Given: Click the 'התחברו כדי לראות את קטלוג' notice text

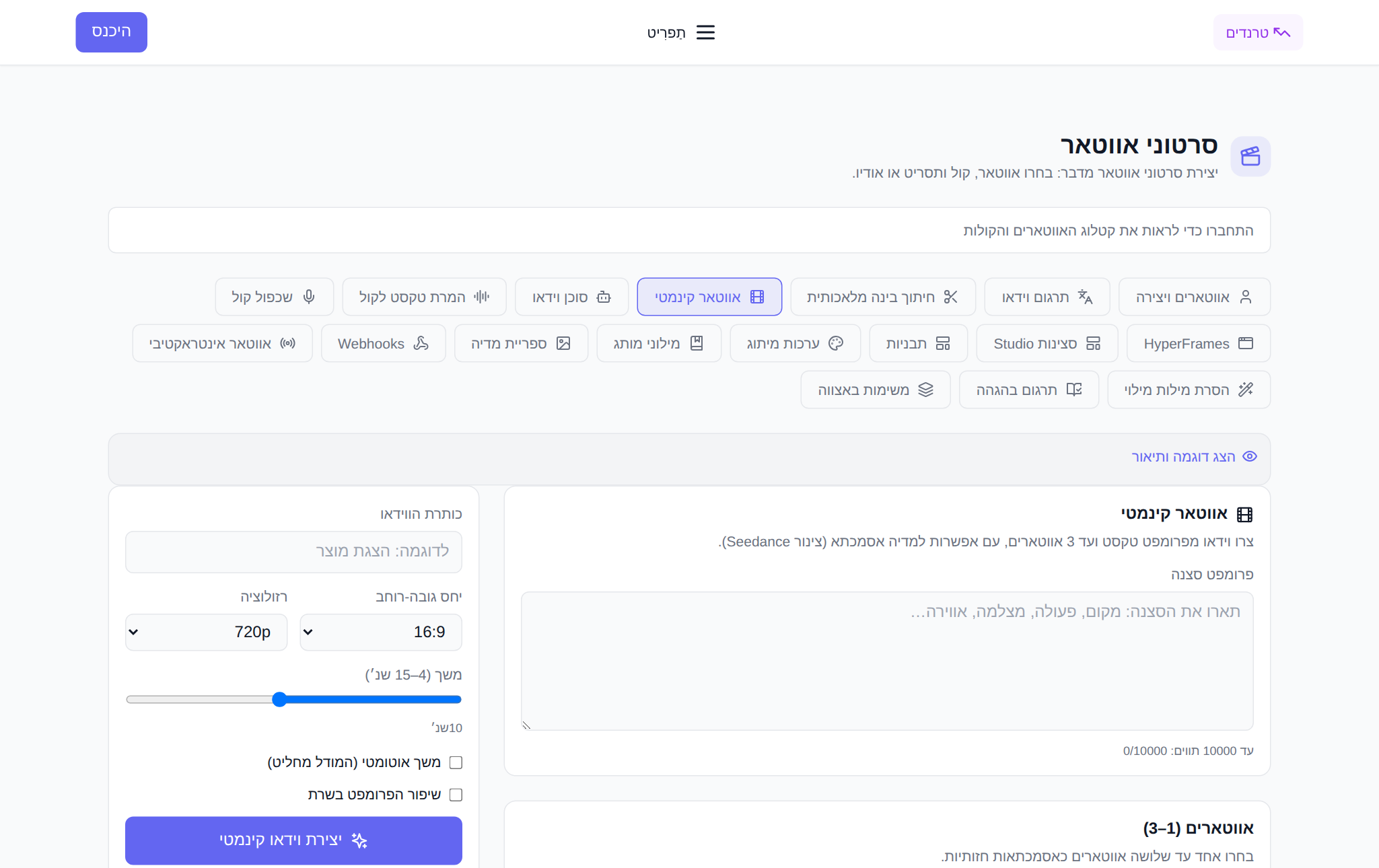Looking at the screenshot, I should [x=1108, y=230].
